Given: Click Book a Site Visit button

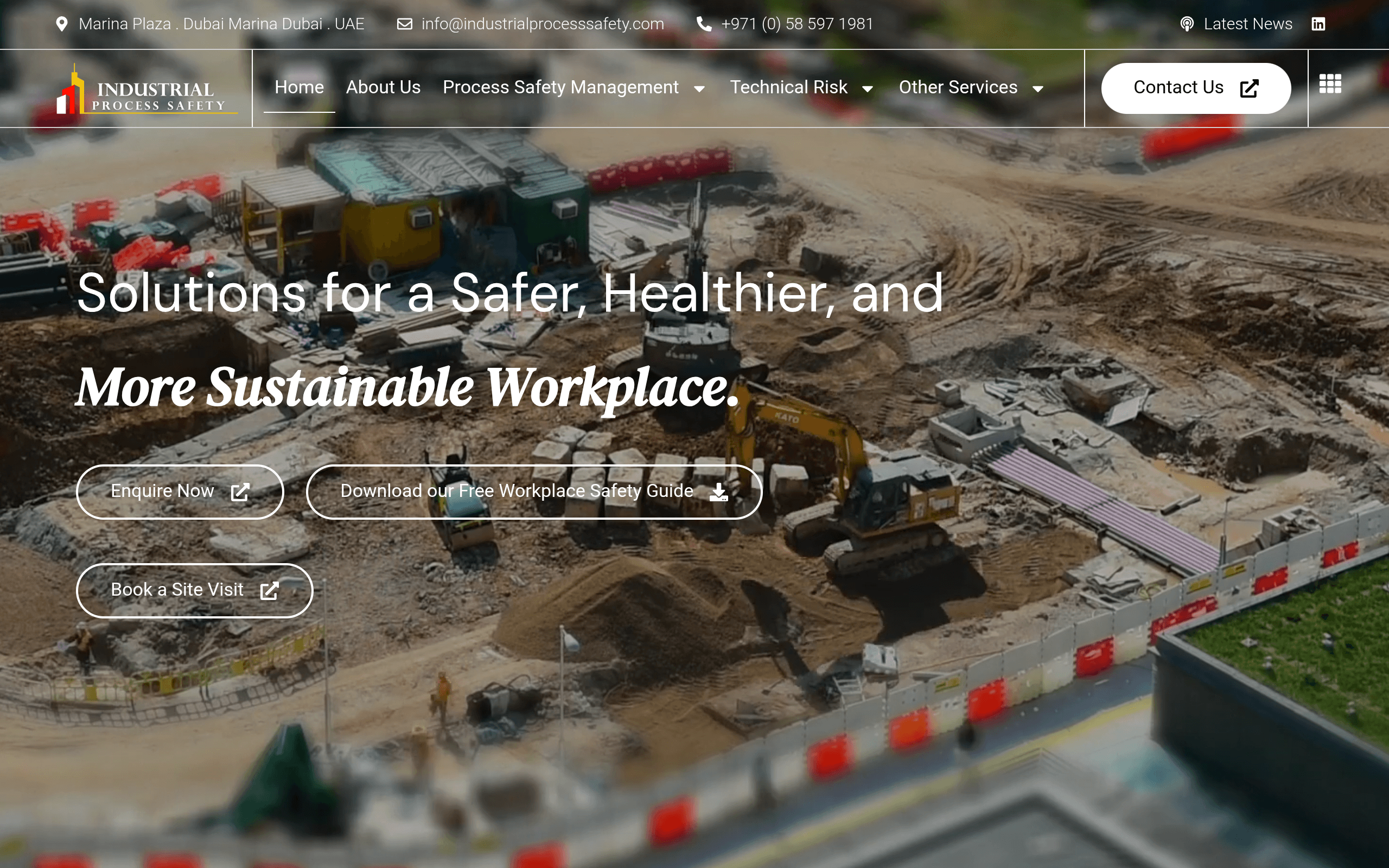Looking at the screenshot, I should click(x=195, y=591).
